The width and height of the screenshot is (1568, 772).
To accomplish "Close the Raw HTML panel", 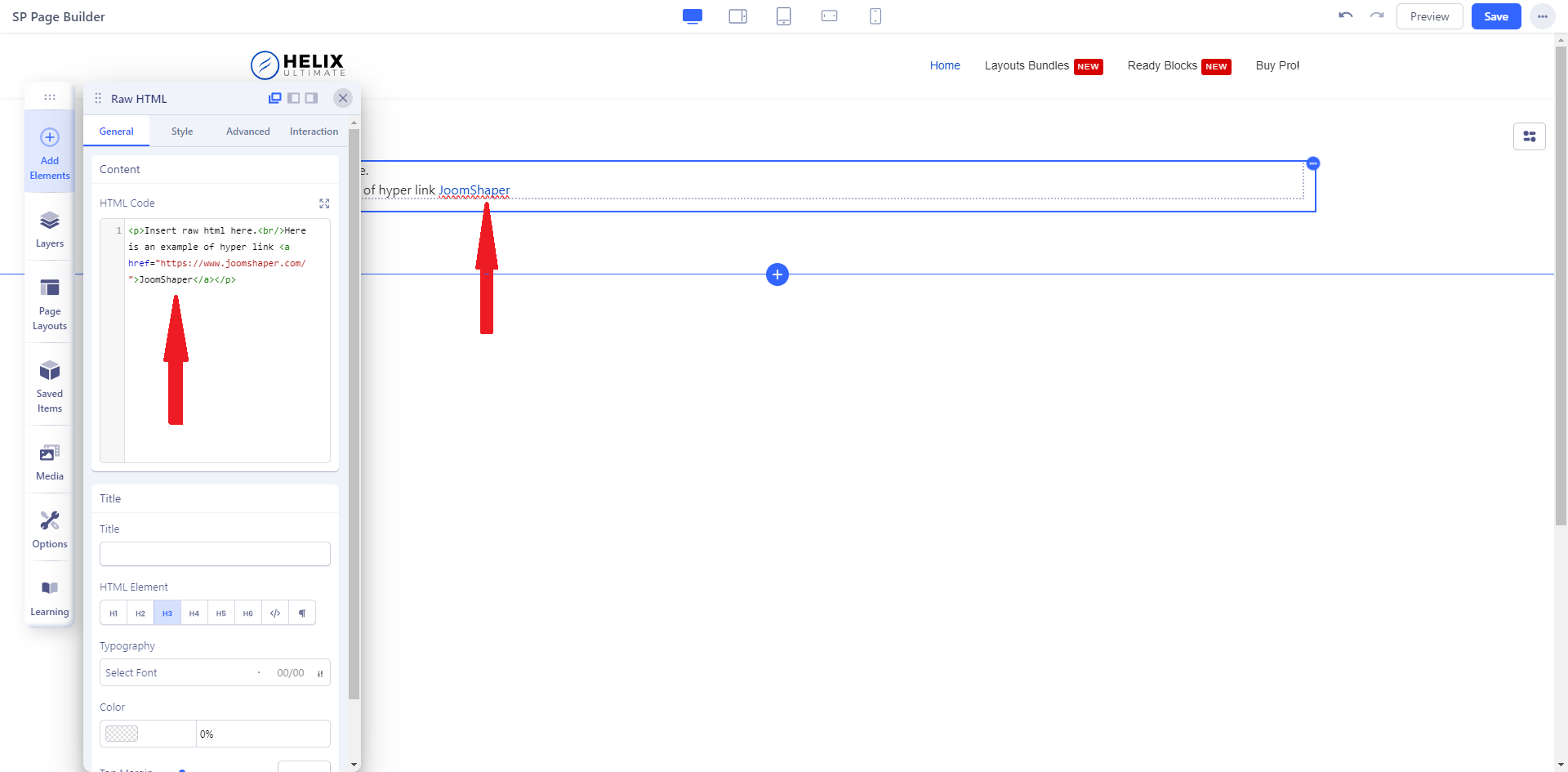I will 343,98.
